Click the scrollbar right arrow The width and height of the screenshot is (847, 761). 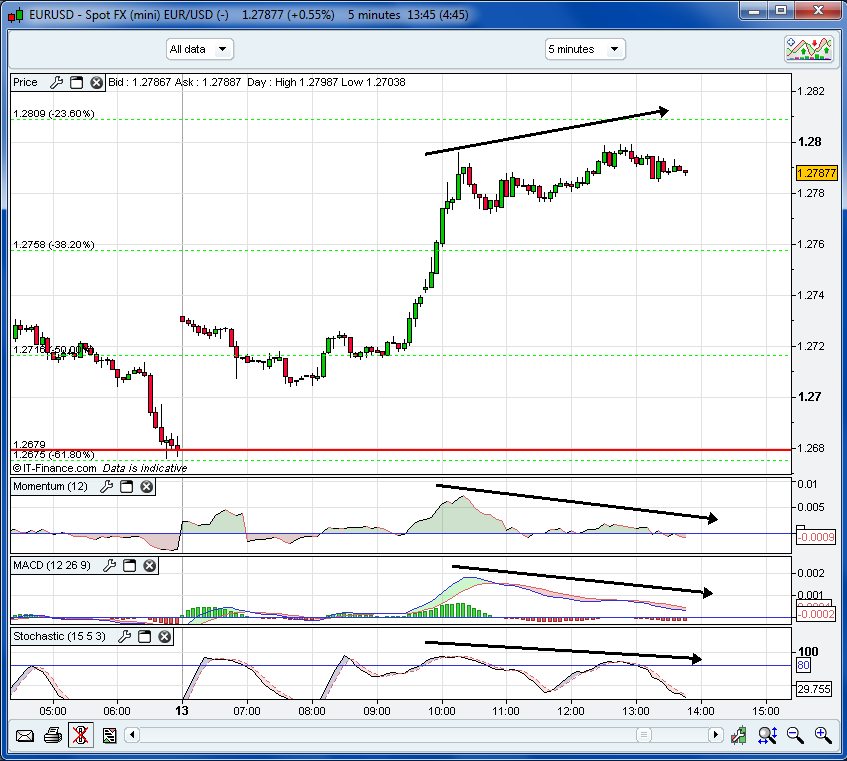(716, 735)
